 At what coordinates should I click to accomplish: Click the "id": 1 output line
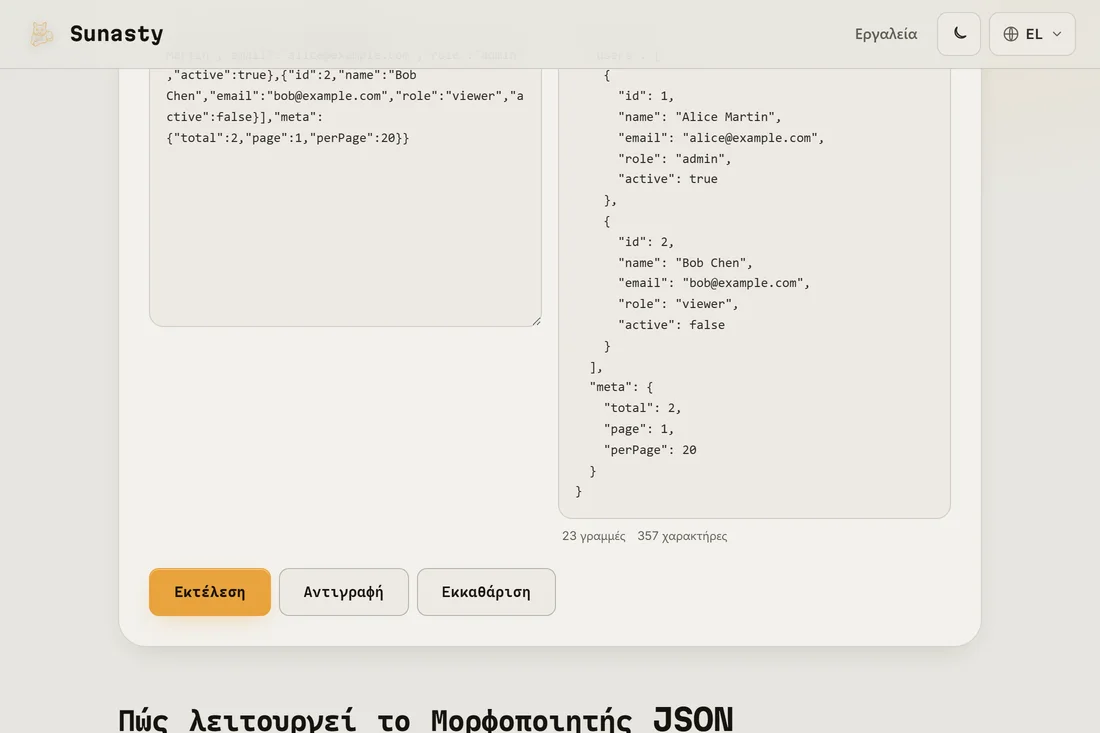coord(646,95)
